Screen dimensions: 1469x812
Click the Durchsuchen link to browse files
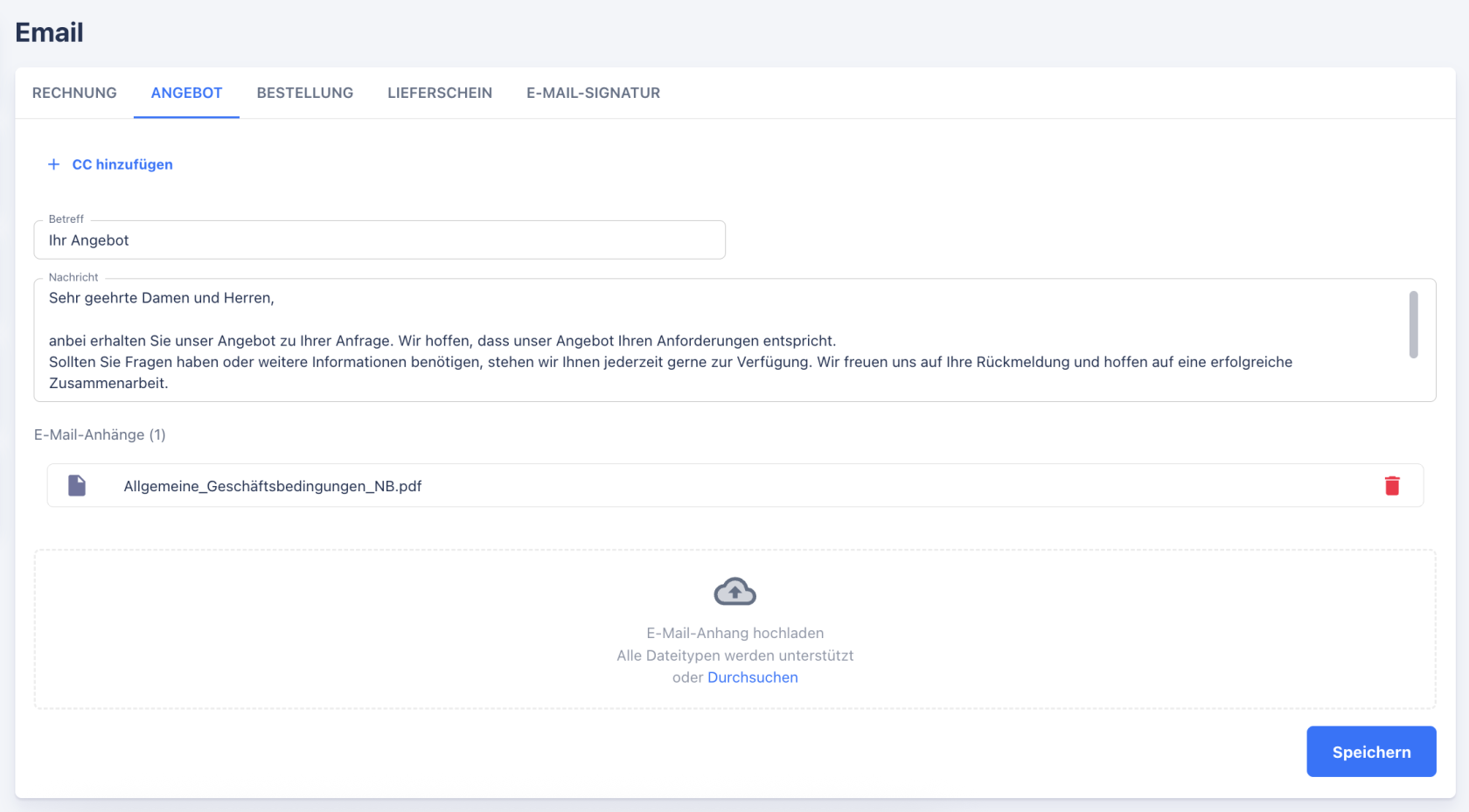point(752,677)
